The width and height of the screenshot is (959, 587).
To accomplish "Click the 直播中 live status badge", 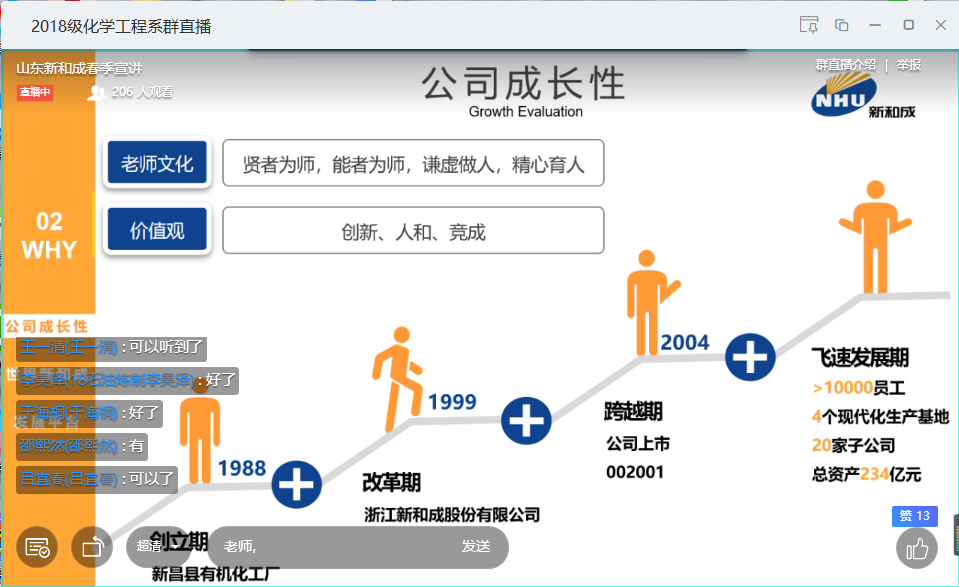I will pos(34,93).
